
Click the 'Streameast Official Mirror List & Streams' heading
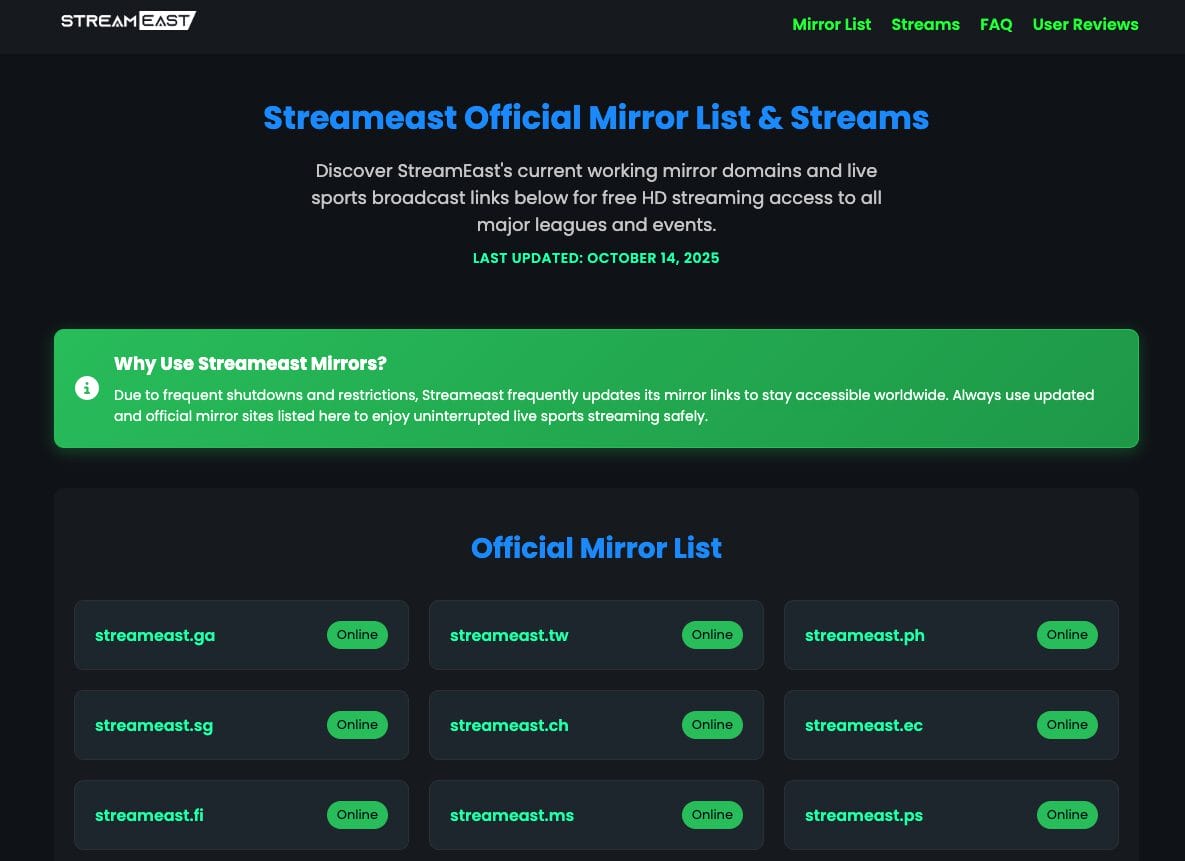(x=596, y=118)
